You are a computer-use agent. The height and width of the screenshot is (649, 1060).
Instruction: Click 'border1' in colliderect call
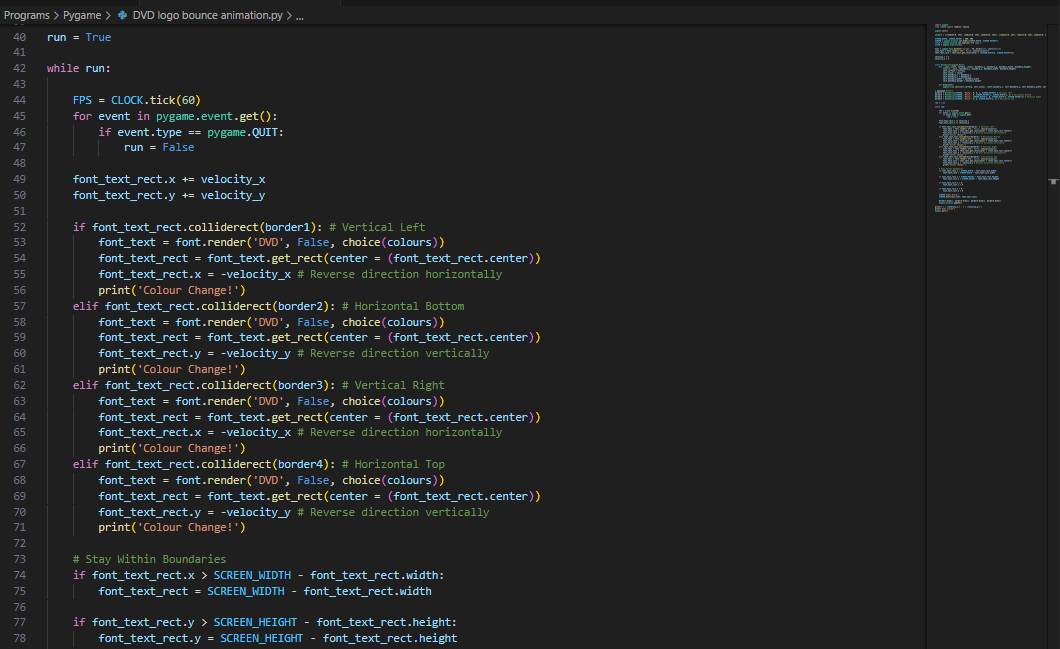[287, 227]
